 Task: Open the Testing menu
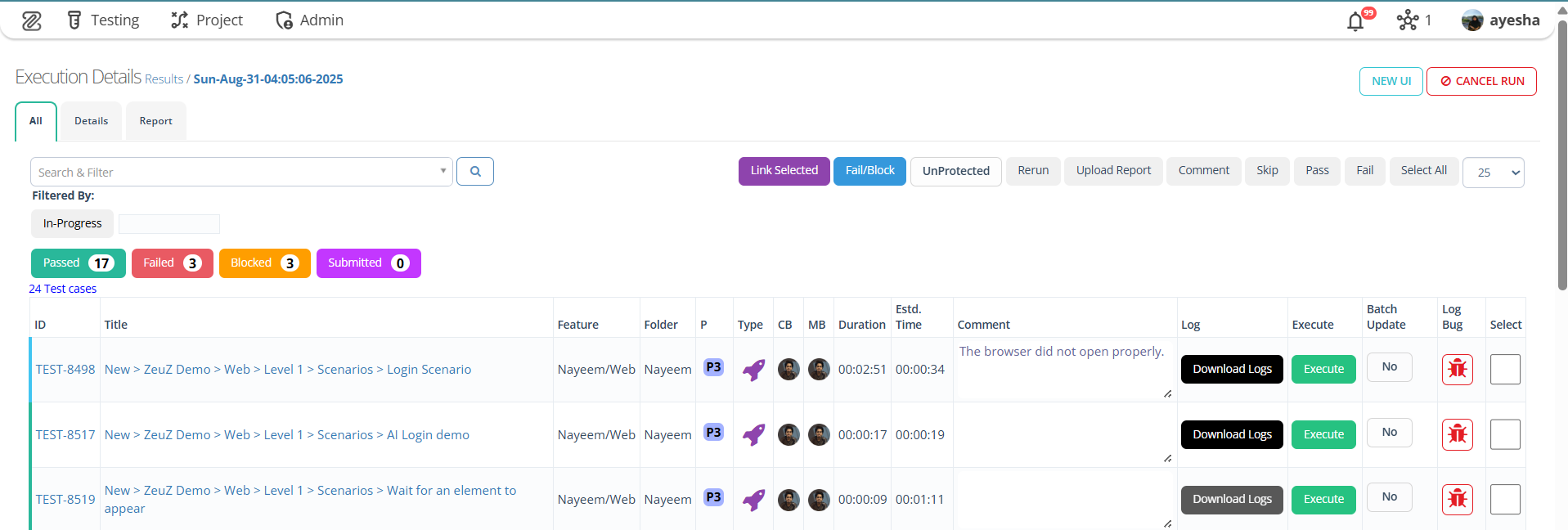coord(103,20)
